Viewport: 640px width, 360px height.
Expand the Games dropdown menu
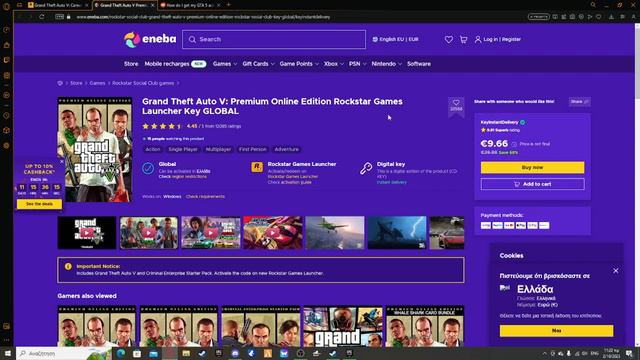(224, 64)
